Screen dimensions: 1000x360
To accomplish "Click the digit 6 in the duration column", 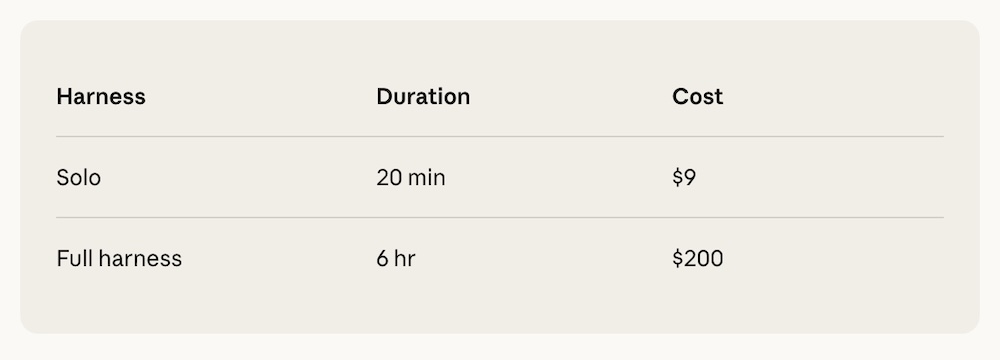I will [x=382, y=259].
